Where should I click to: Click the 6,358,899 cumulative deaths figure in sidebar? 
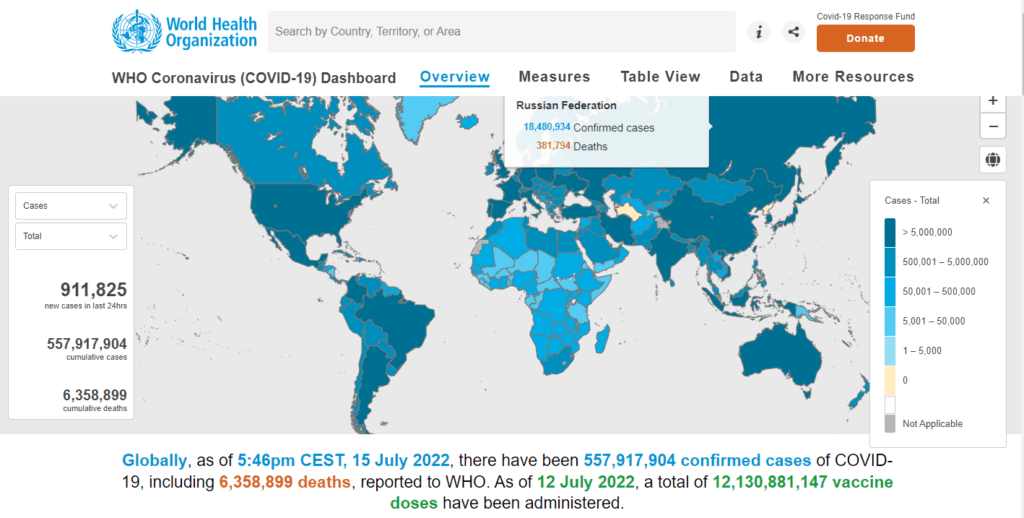pos(95,395)
